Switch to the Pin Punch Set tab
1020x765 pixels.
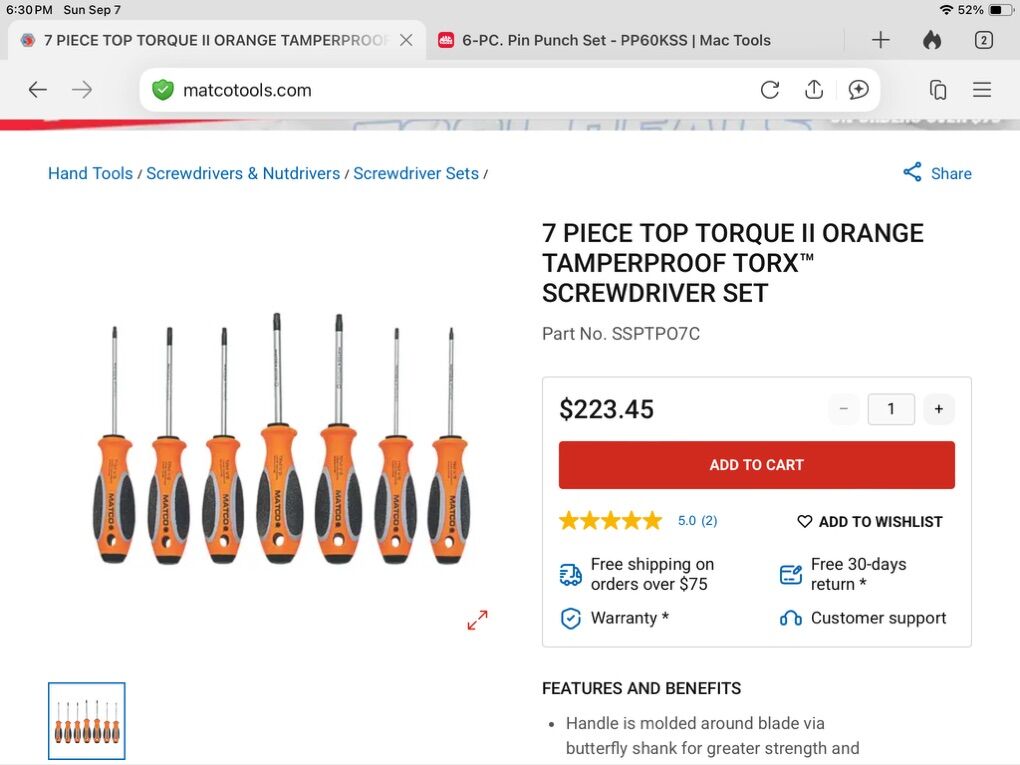point(615,40)
